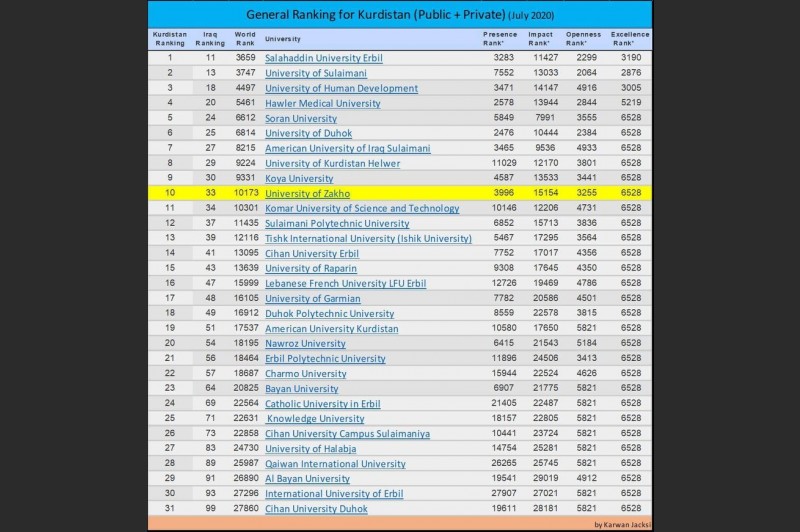
Task: Open the Cihan University Duhok link
Action: [316, 508]
